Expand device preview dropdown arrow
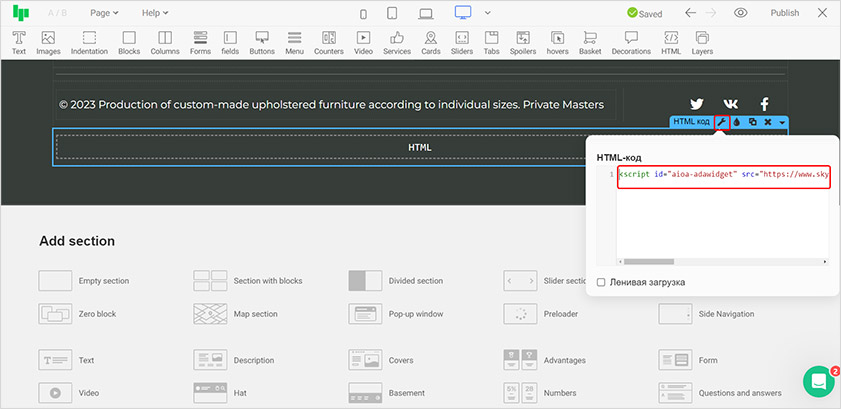This screenshot has height=409, width=841. point(488,13)
